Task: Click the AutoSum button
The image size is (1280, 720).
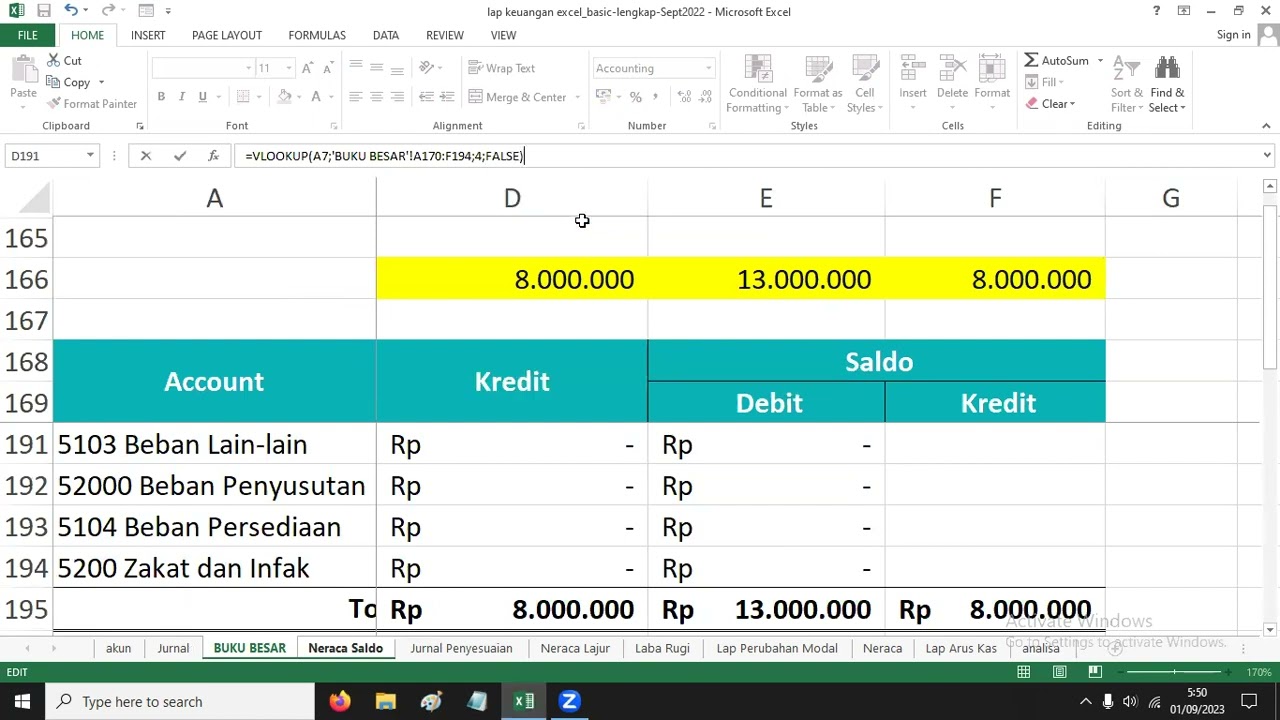Action: 1056,60
